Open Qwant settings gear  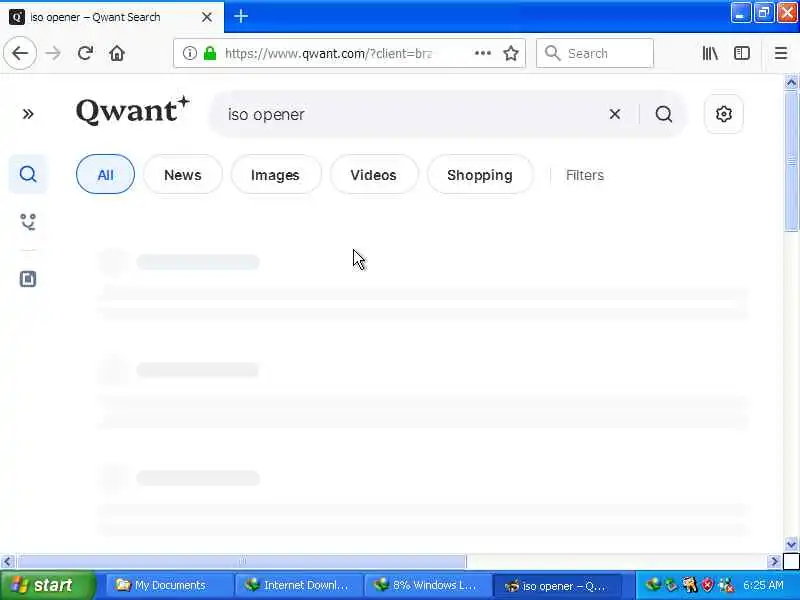coord(723,114)
